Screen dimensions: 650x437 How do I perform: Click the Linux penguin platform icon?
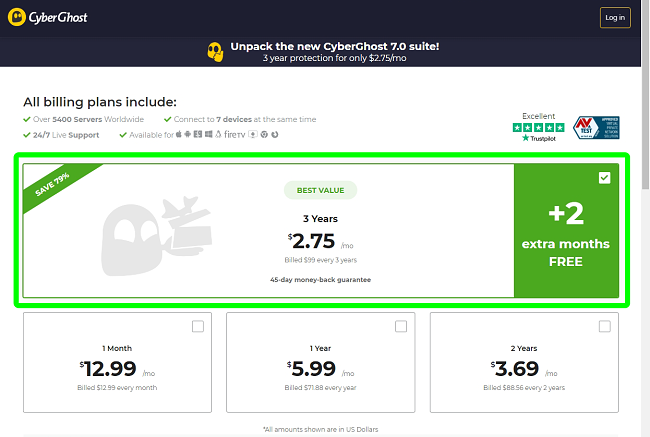(218, 134)
